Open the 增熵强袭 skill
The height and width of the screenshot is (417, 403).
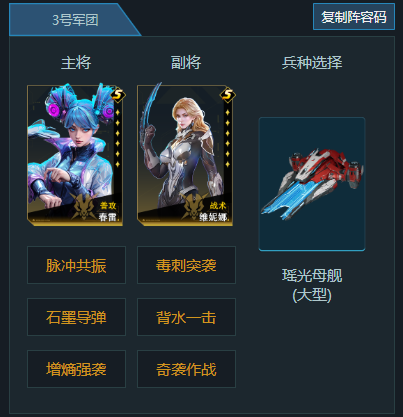[76, 369]
